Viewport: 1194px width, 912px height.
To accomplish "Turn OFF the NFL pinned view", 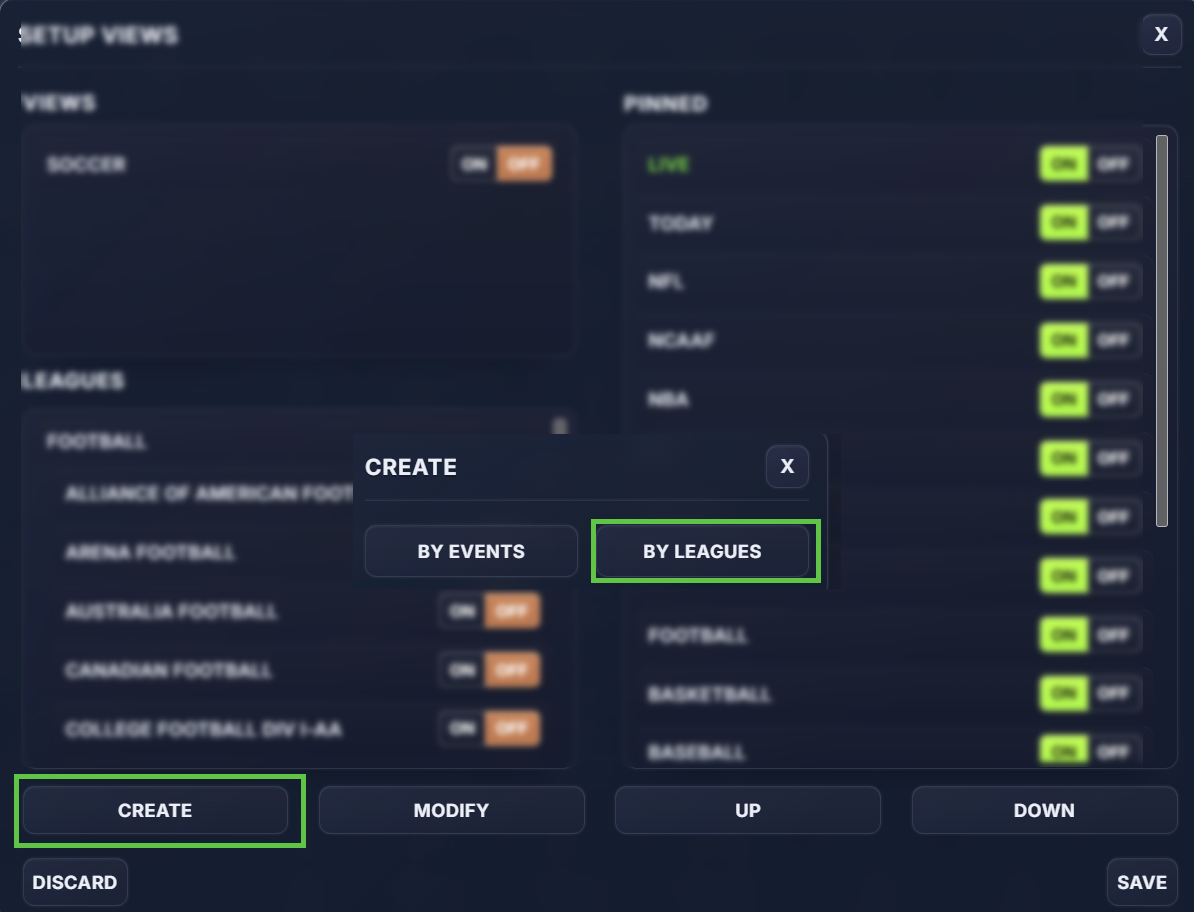I will point(1113,281).
